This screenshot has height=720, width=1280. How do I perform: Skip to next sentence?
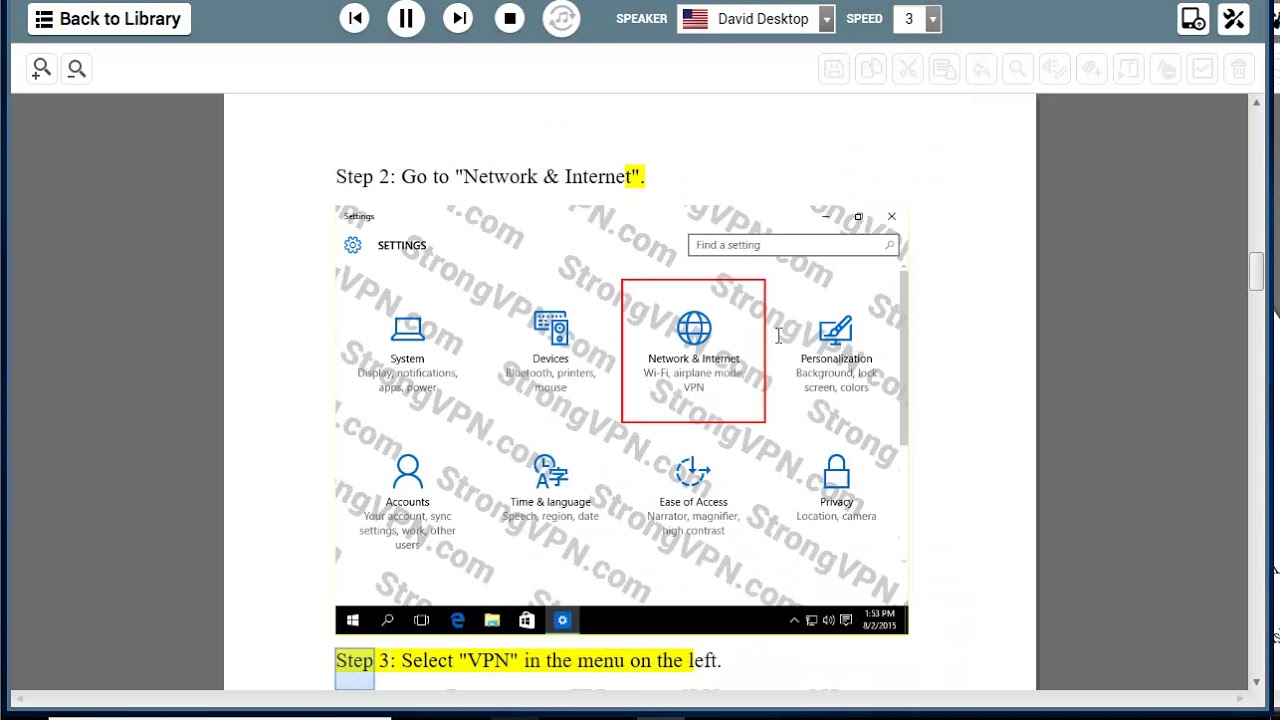pos(458,18)
